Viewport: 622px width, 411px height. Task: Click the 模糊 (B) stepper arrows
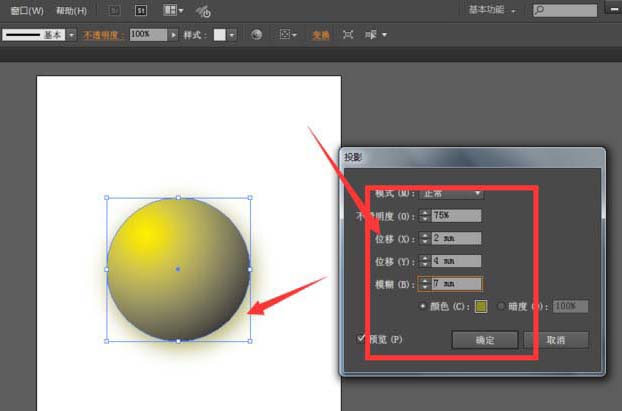click(425, 284)
